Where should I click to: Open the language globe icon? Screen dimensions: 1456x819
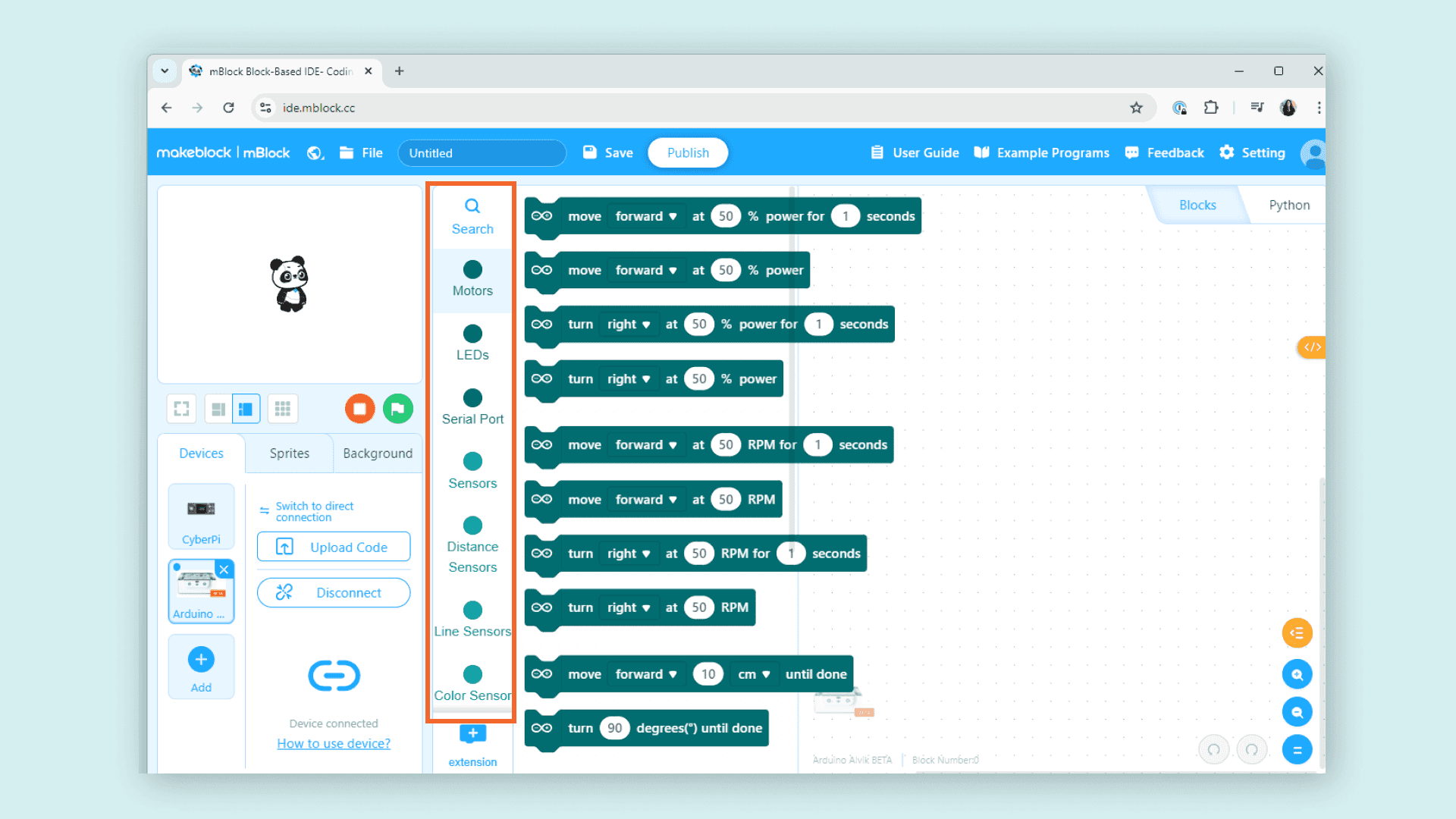(x=315, y=153)
